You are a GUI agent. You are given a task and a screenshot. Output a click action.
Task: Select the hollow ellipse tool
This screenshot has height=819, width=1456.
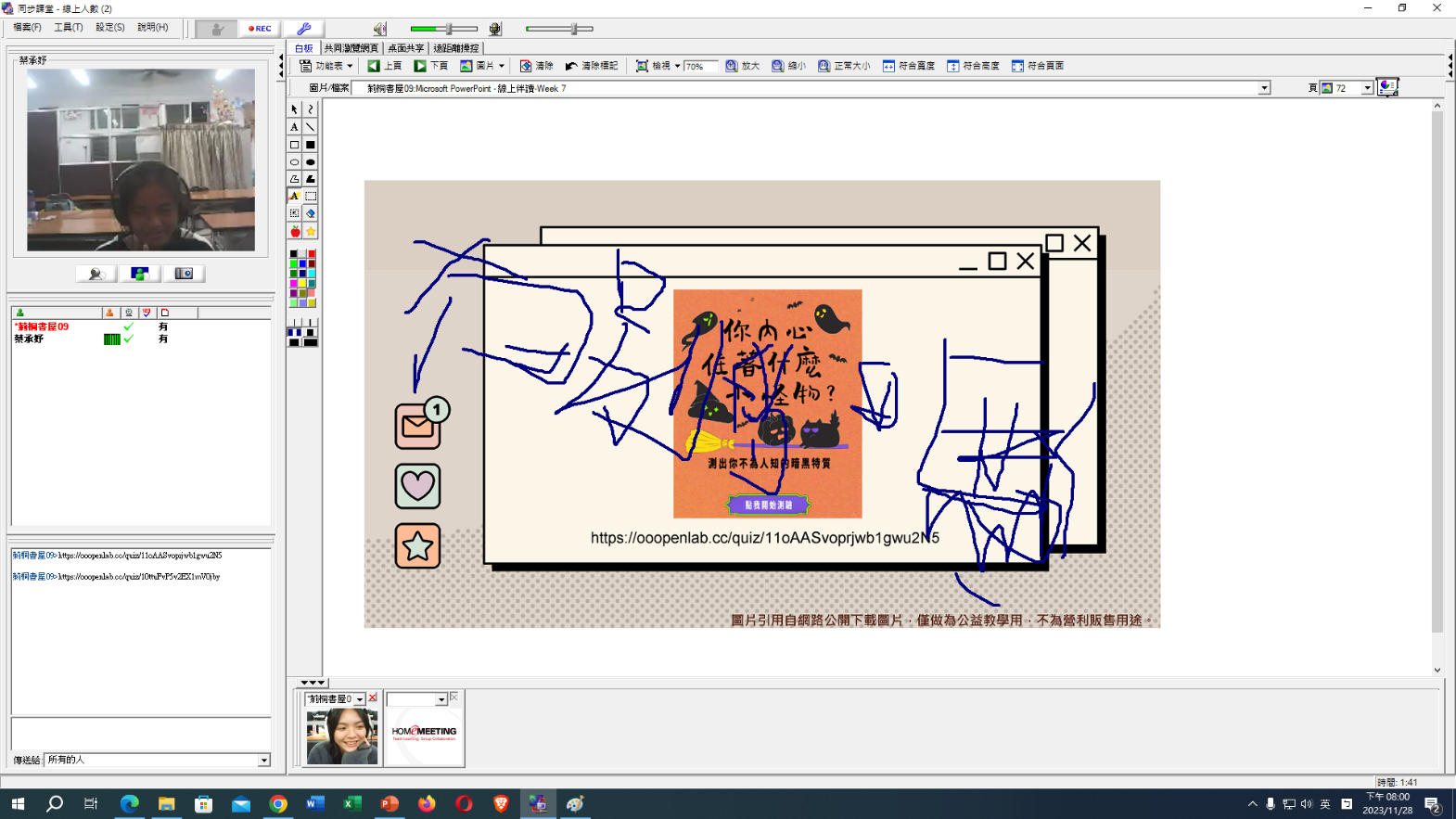tap(294, 162)
